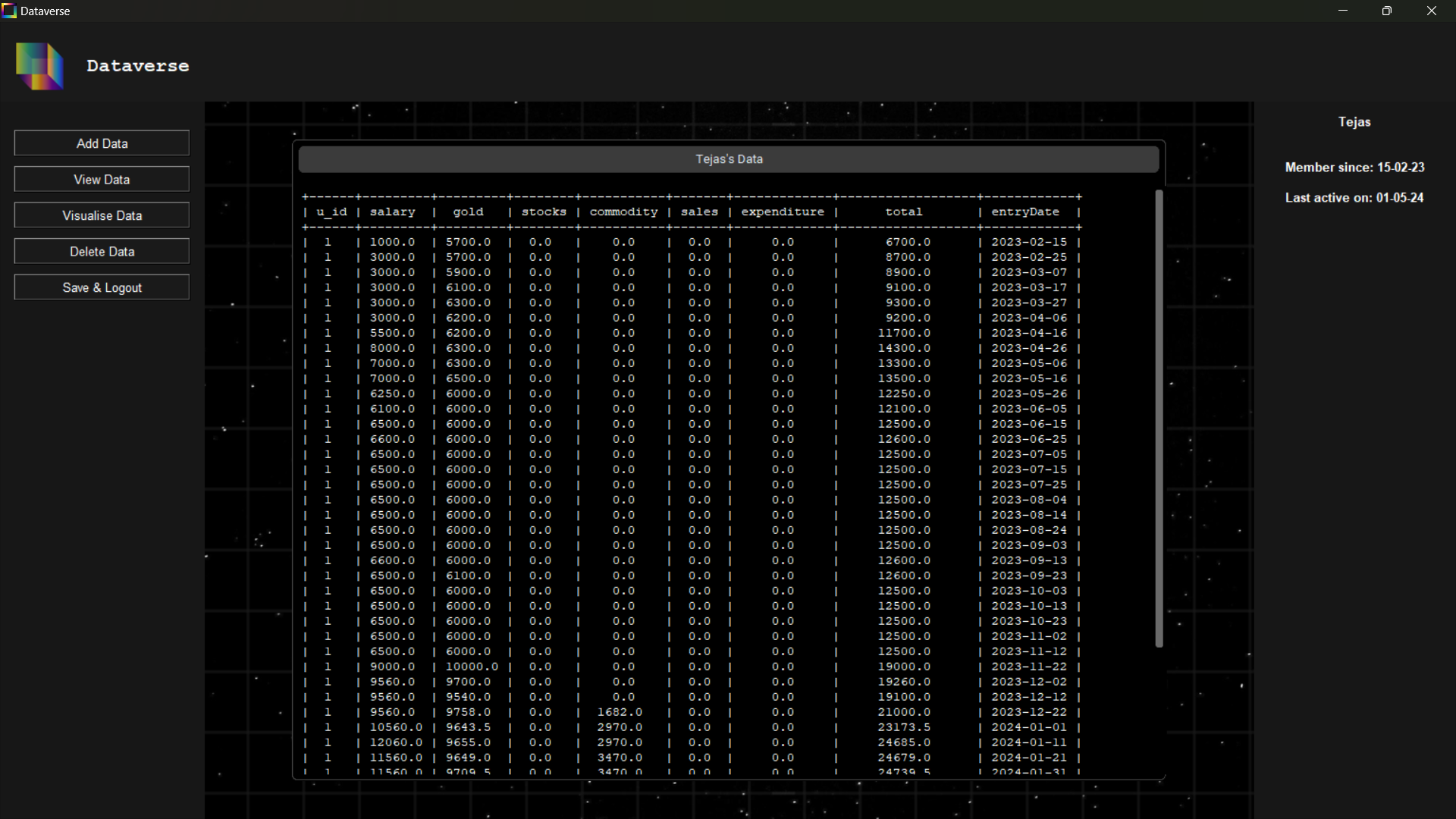Click the scrollbar track below the thumb
Screen dimensions: 1456x819
pos(1159,713)
